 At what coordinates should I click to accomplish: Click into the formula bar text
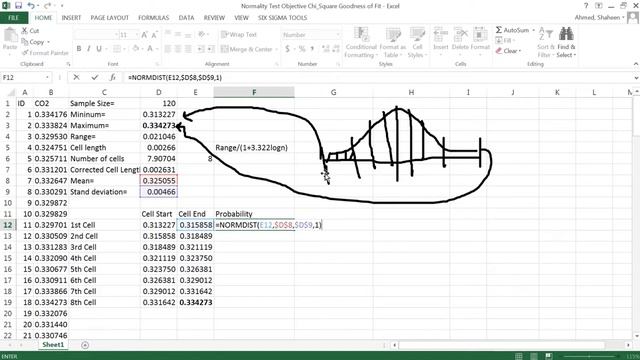click(174, 78)
